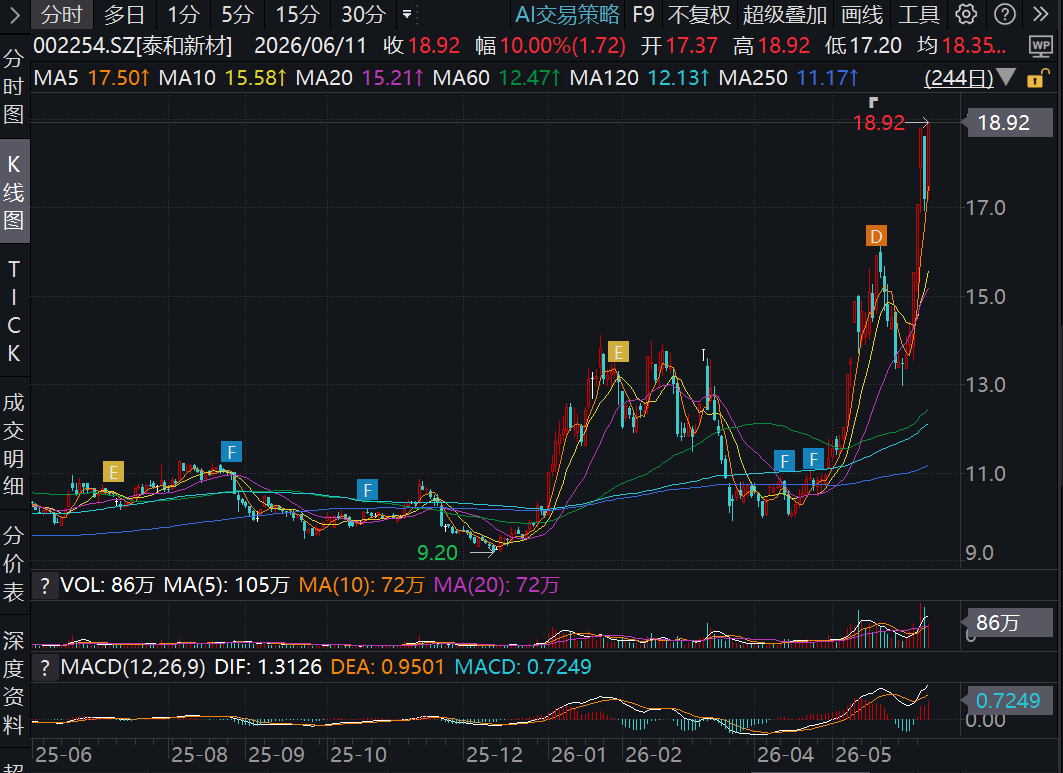Open MACD indicator help question mark

click(x=45, y=667)
